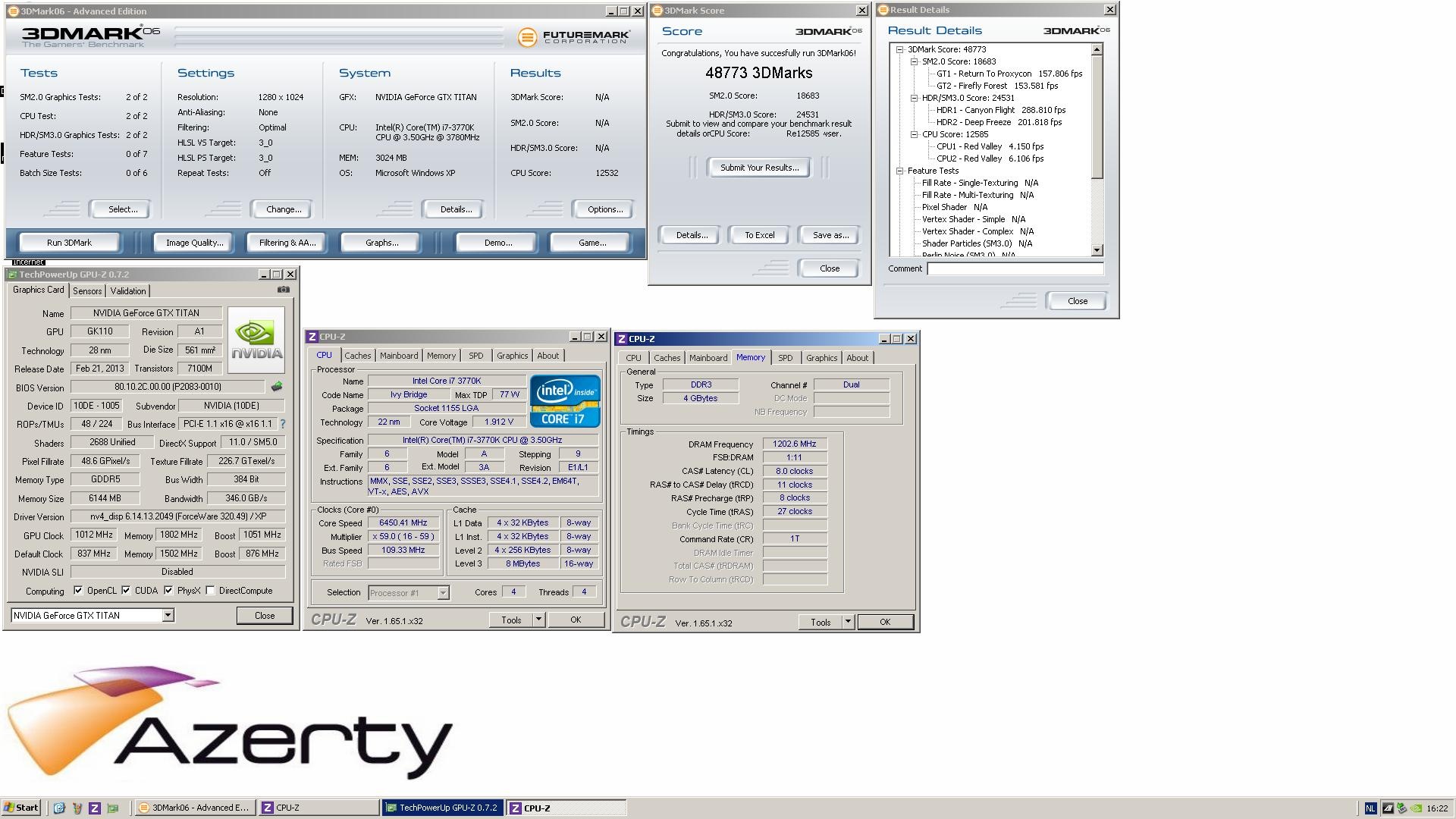Click NVIDIA tray icon
The image size is (1456, 819).
pos(1415,808)
